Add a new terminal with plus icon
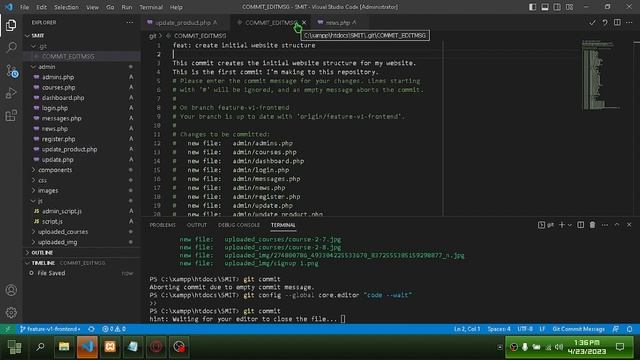This screenshot has width=640, height=360. (562, 225)
